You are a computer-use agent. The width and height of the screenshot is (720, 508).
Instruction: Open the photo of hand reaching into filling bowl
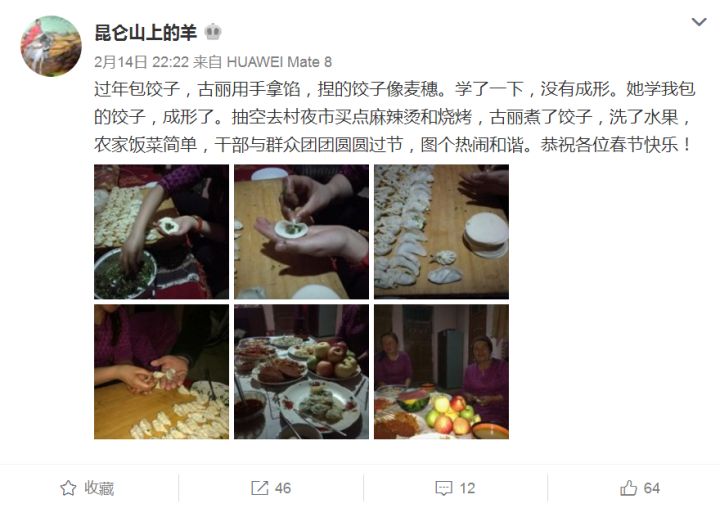[x=161, y=232]
